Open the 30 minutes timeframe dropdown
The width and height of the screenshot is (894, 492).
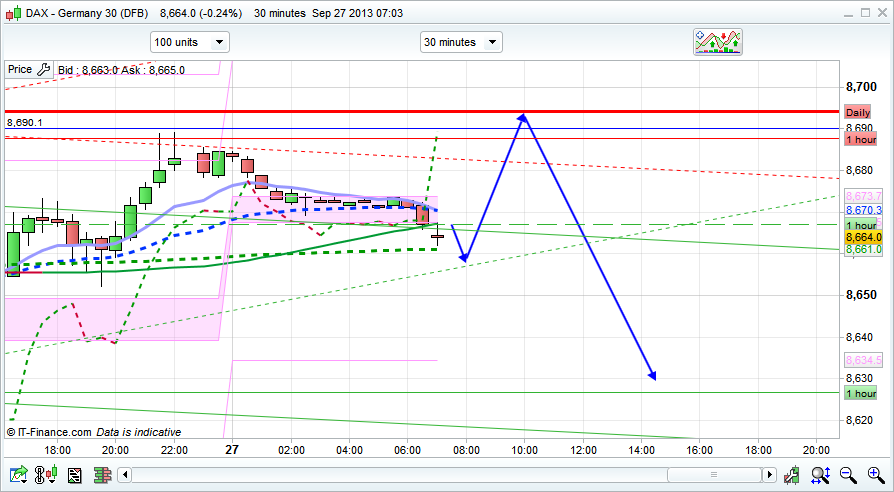460,42
